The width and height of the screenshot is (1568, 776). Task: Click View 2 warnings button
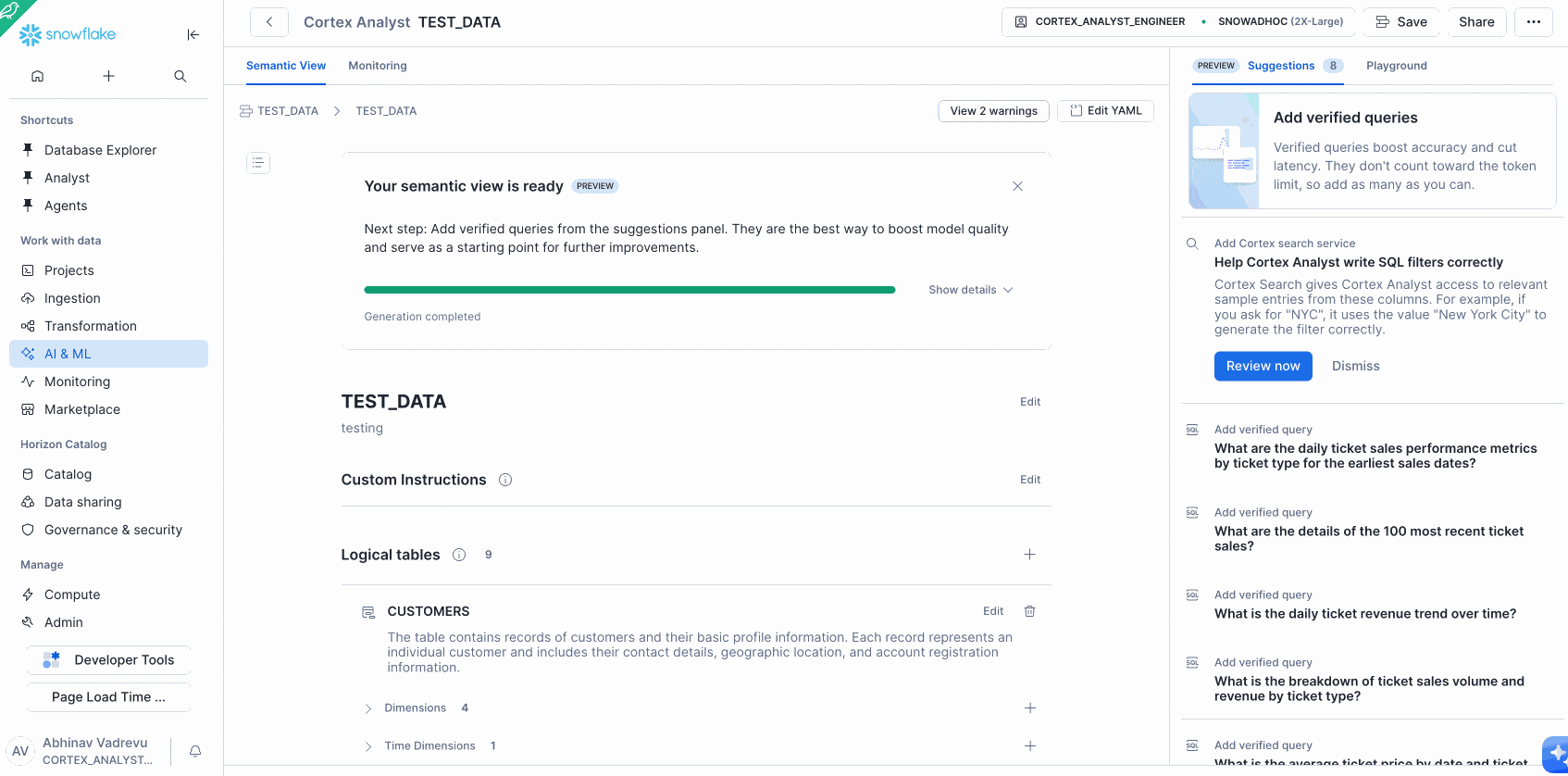pyautogui.click(x=993, y=111)
